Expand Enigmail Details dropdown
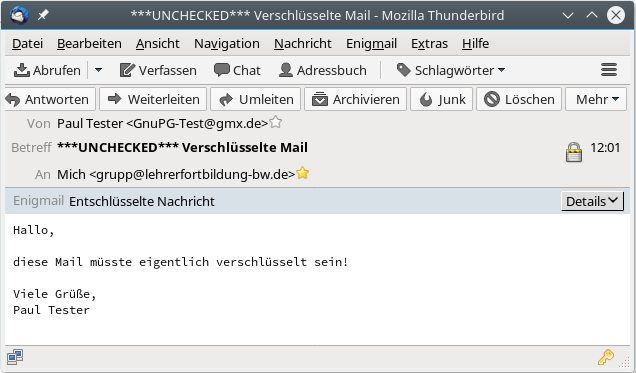Viewport: 636px width, 373px height. (592, 201)
